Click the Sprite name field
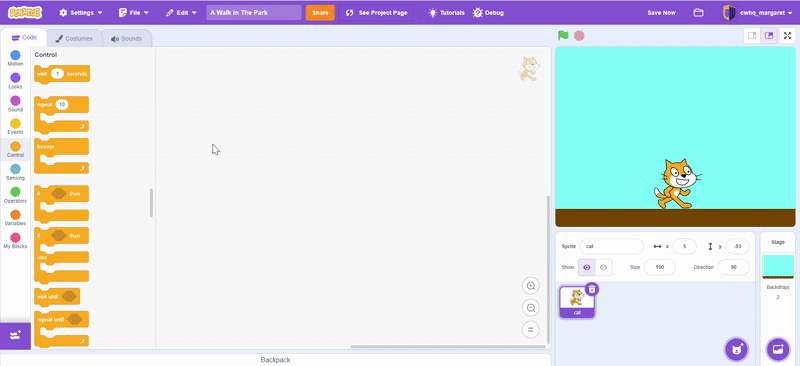Screen dimensions: 800x366 pos(611,246)
